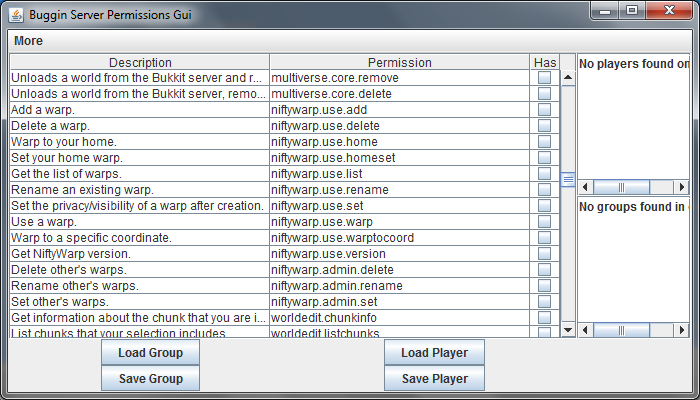Image resolution: width=700 pixels, height=400 pixels.
Task: Enable the niftywarp.use.add permission checkbox
Action: pyautogui.click(x=544, y=110)
